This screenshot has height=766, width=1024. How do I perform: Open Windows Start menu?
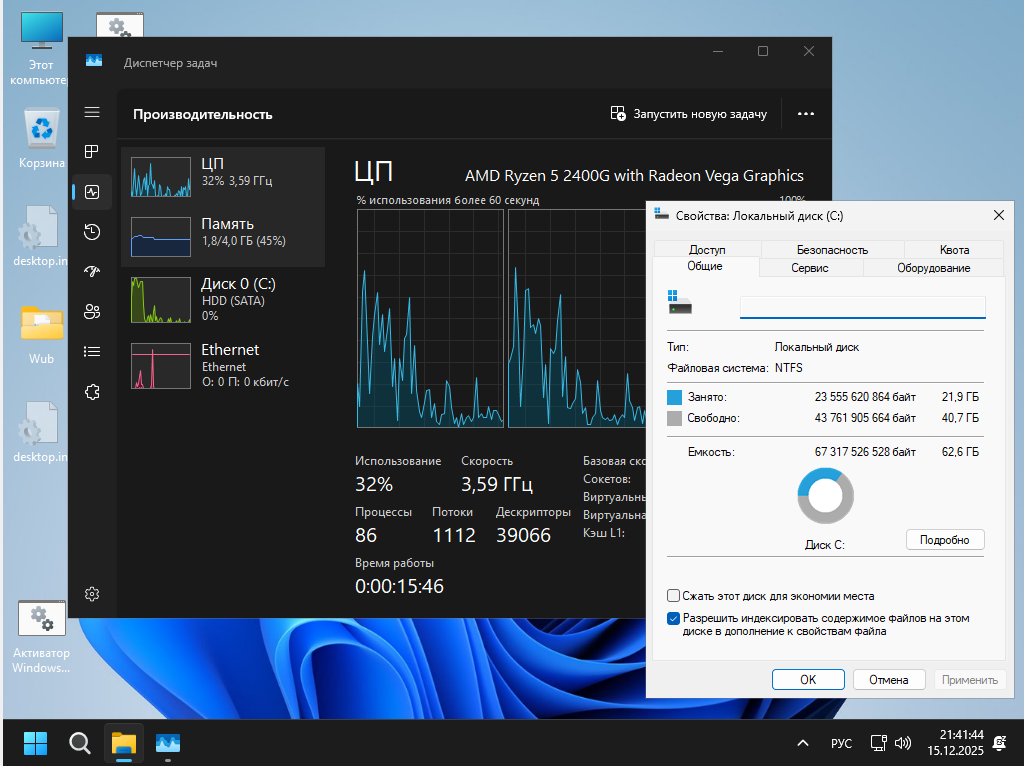(x=35, y=742)
